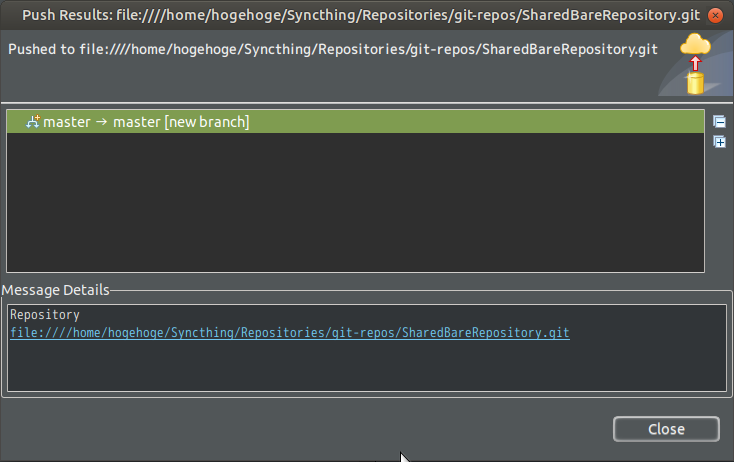Click the Message Details group heading
This screenshot has height=462, width=734.
point(56,290)
